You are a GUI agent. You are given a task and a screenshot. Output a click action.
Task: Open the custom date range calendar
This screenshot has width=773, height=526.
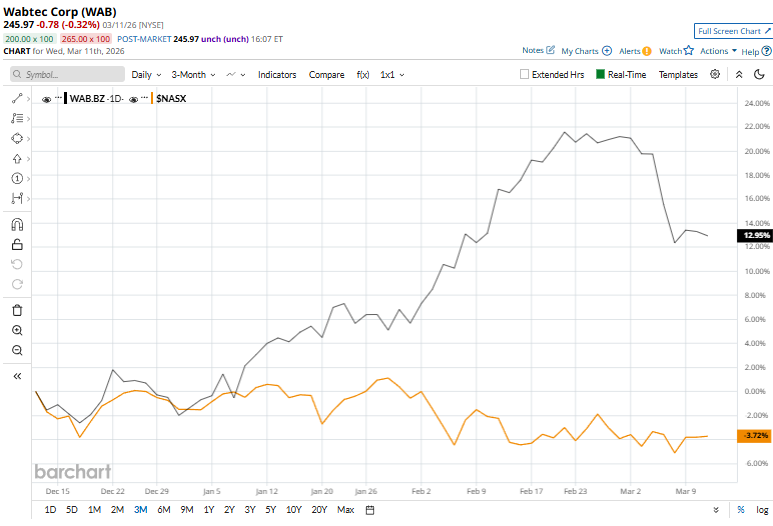coord(370,510)
